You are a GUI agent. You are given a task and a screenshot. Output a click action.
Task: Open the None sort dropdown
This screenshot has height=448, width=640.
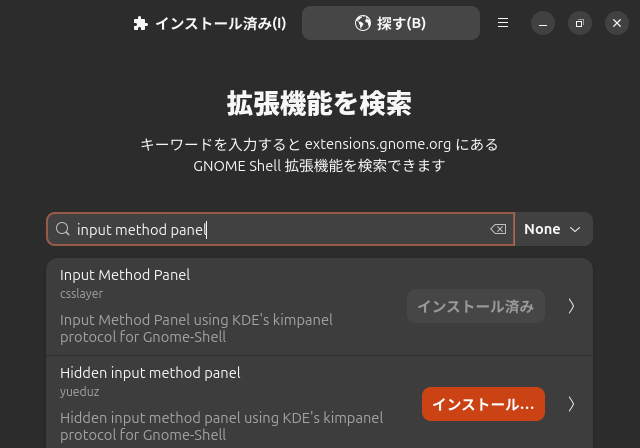[554, 229]
